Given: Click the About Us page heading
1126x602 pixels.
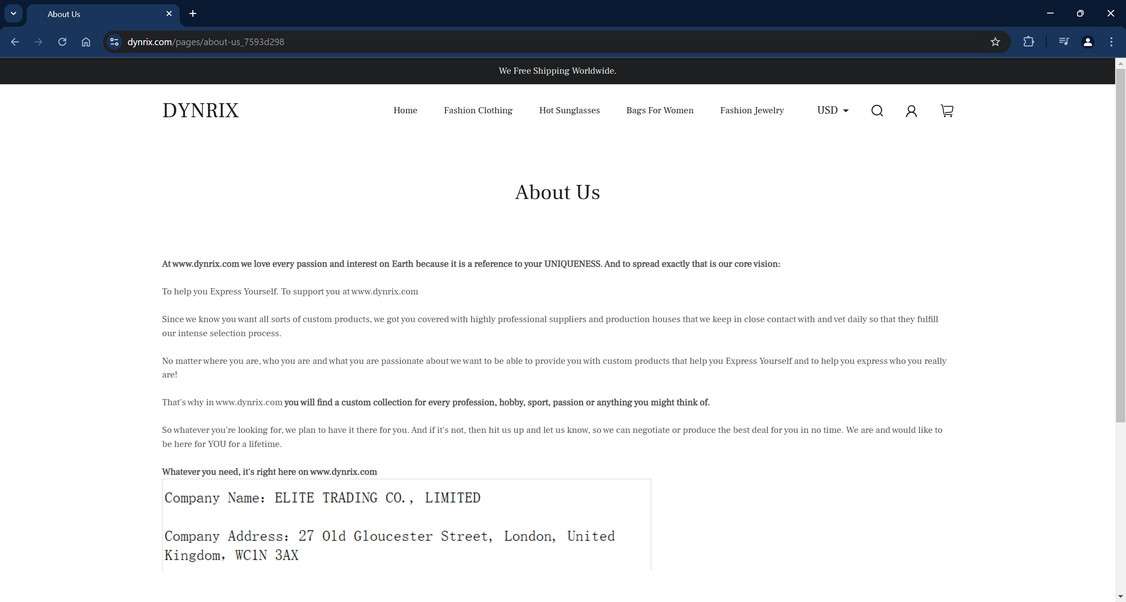Looking at the screenshot, I should point(557,193).
